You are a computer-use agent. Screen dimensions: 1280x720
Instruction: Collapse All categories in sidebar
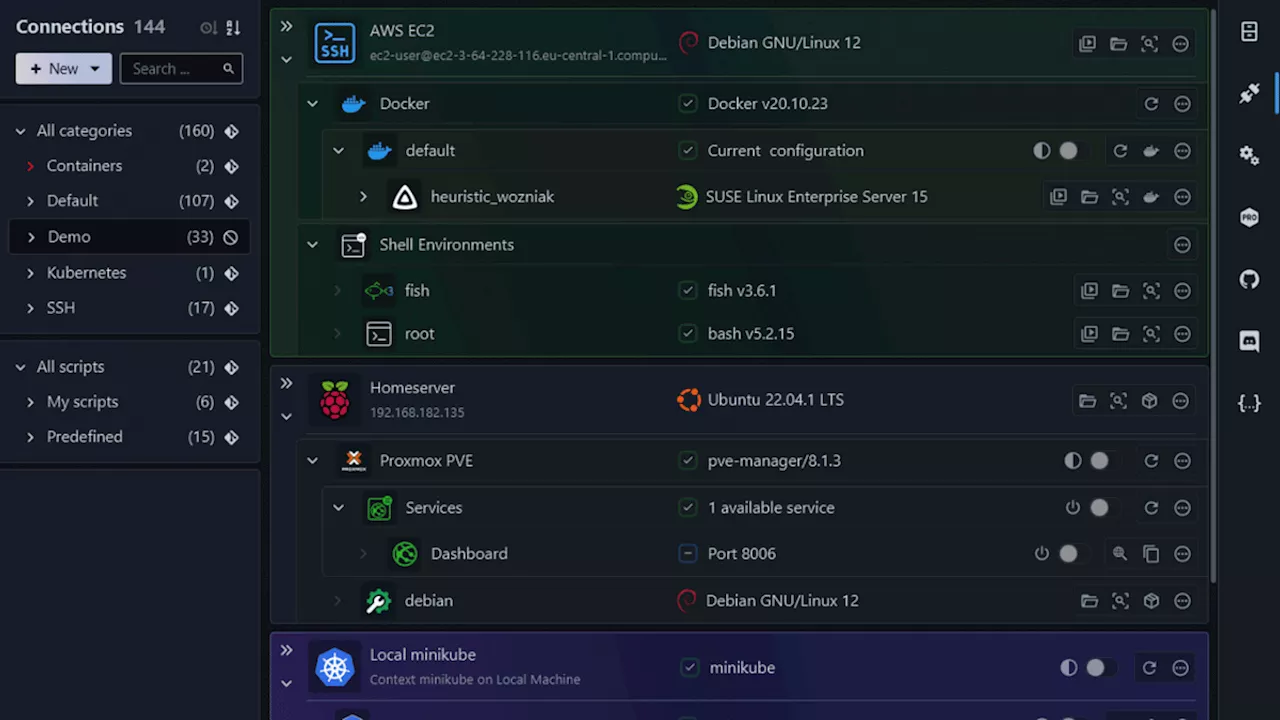pos(20,131)
